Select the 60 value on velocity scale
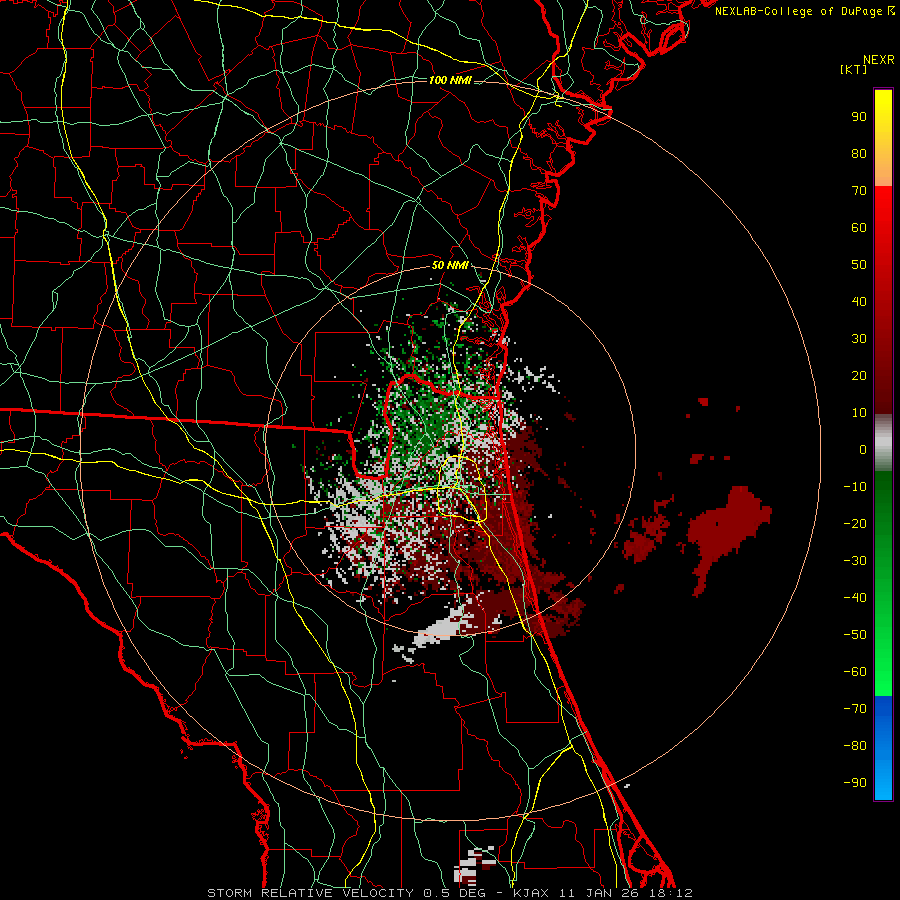This screenshot has height=900, width=900. 859,227
